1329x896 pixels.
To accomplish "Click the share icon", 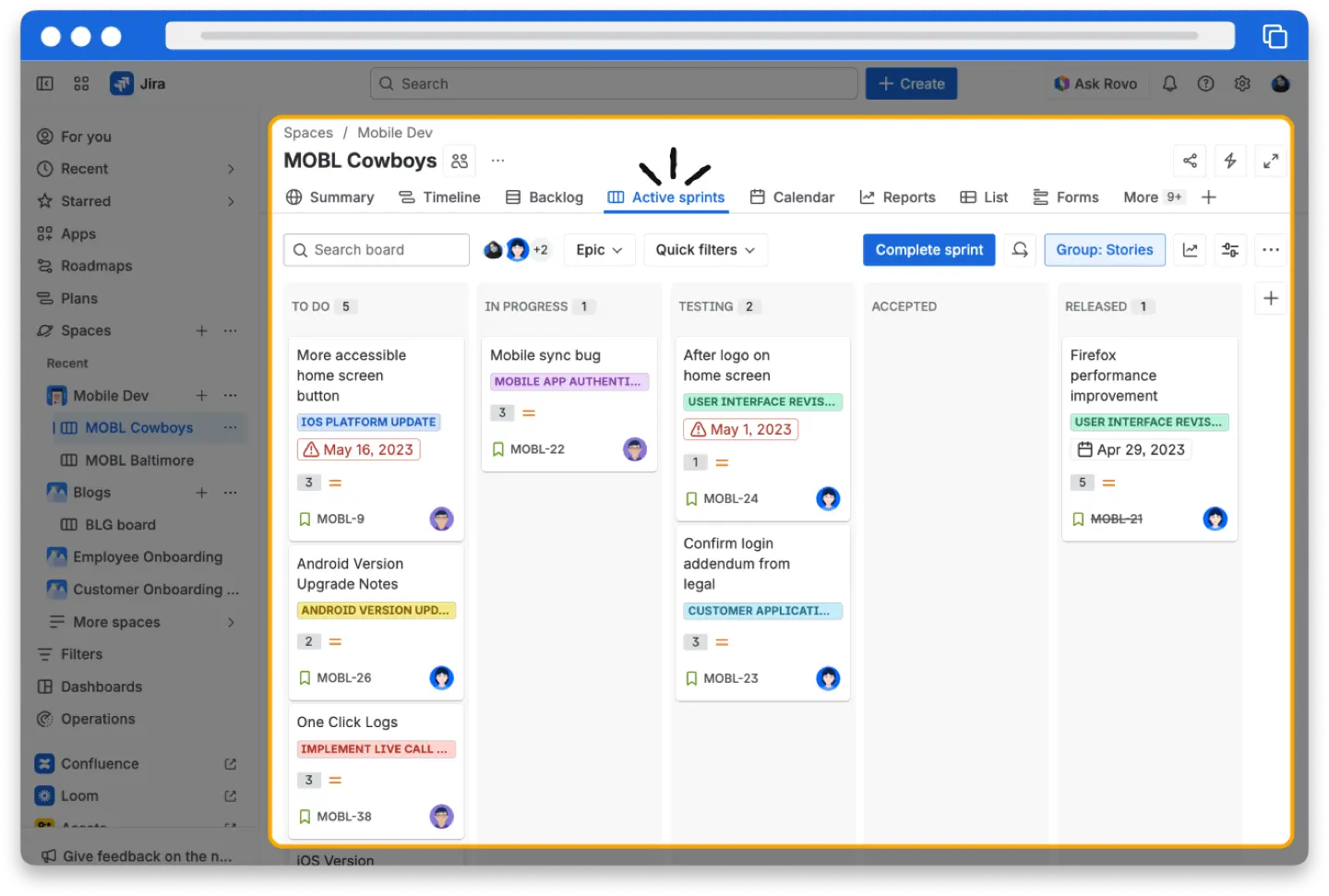I will click(1190, 161).
